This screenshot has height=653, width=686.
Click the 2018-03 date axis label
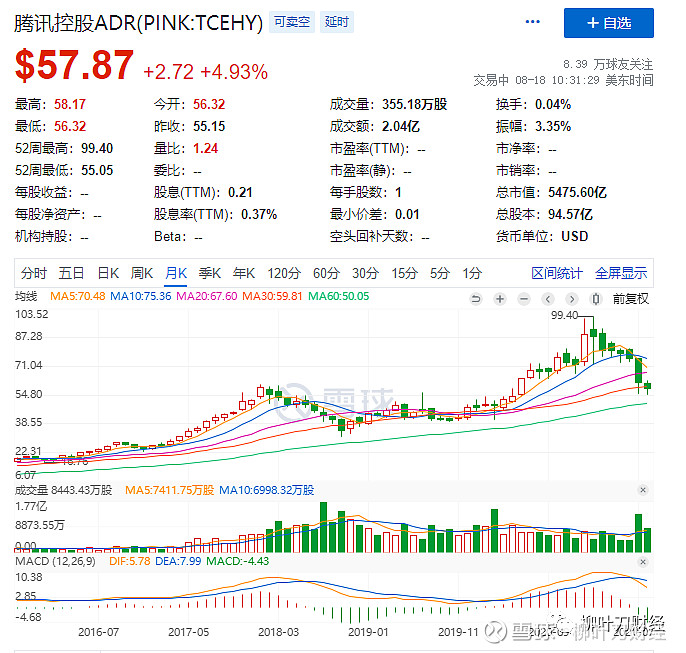278,632
